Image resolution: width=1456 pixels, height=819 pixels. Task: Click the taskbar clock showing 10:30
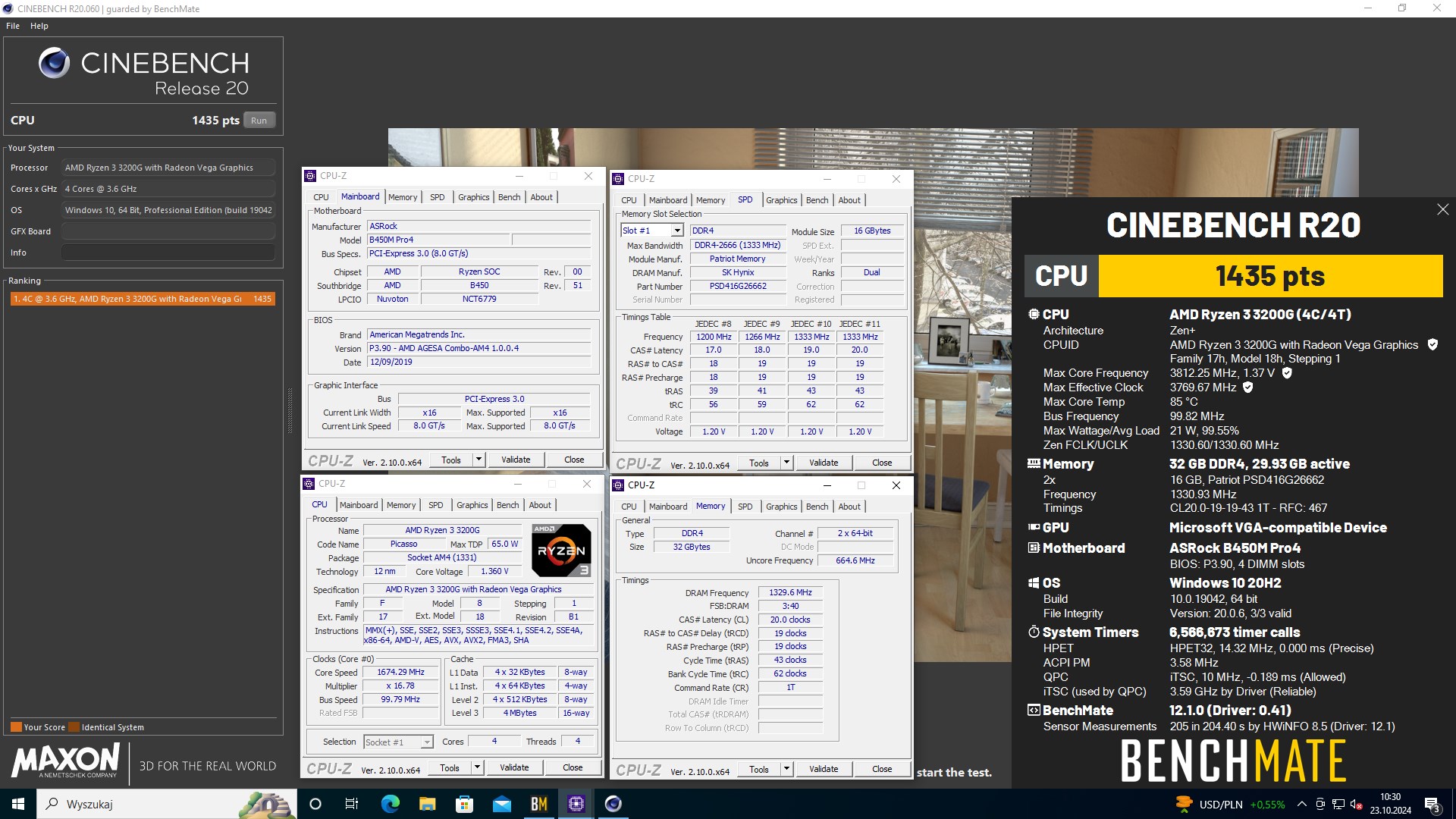1391,804
